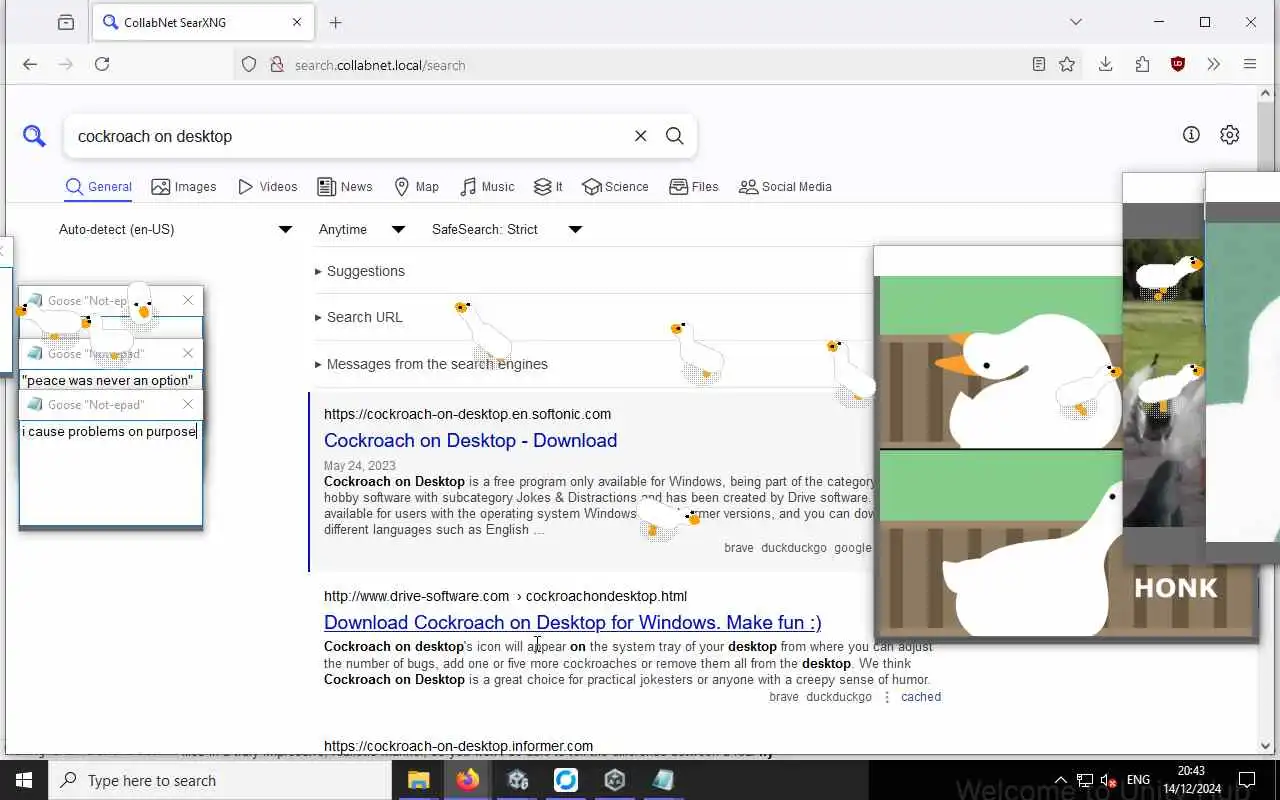Submit search with the magnifier button
Viewport: 1280px width, 800px height.
click(675, 136)
